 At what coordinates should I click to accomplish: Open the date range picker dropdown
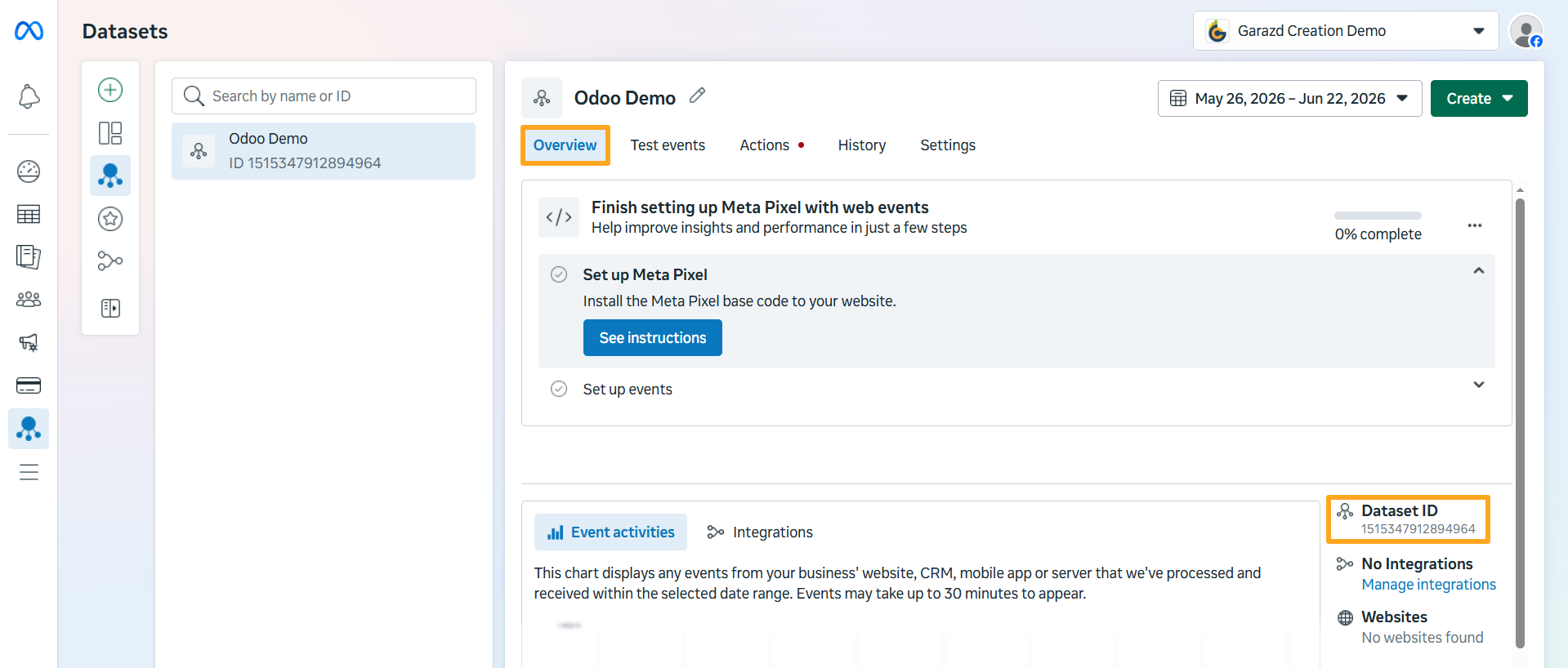(x=1289, y=99)
